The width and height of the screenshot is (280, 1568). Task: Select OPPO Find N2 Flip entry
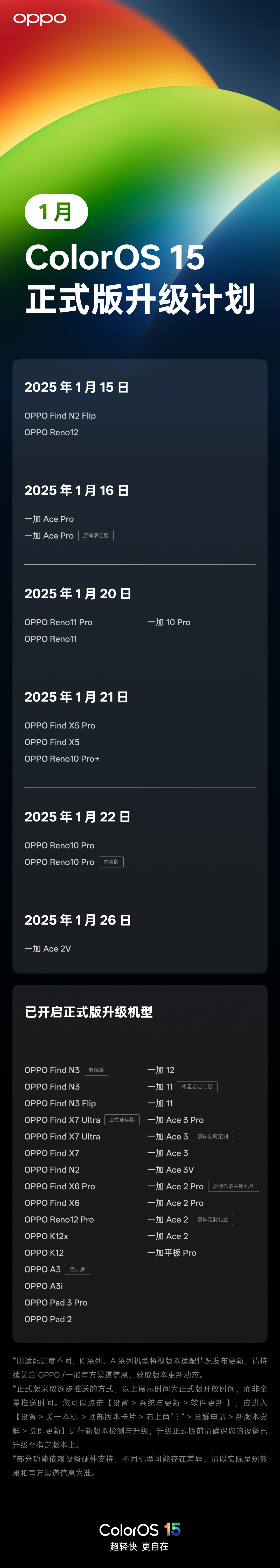tap(60, 416)
